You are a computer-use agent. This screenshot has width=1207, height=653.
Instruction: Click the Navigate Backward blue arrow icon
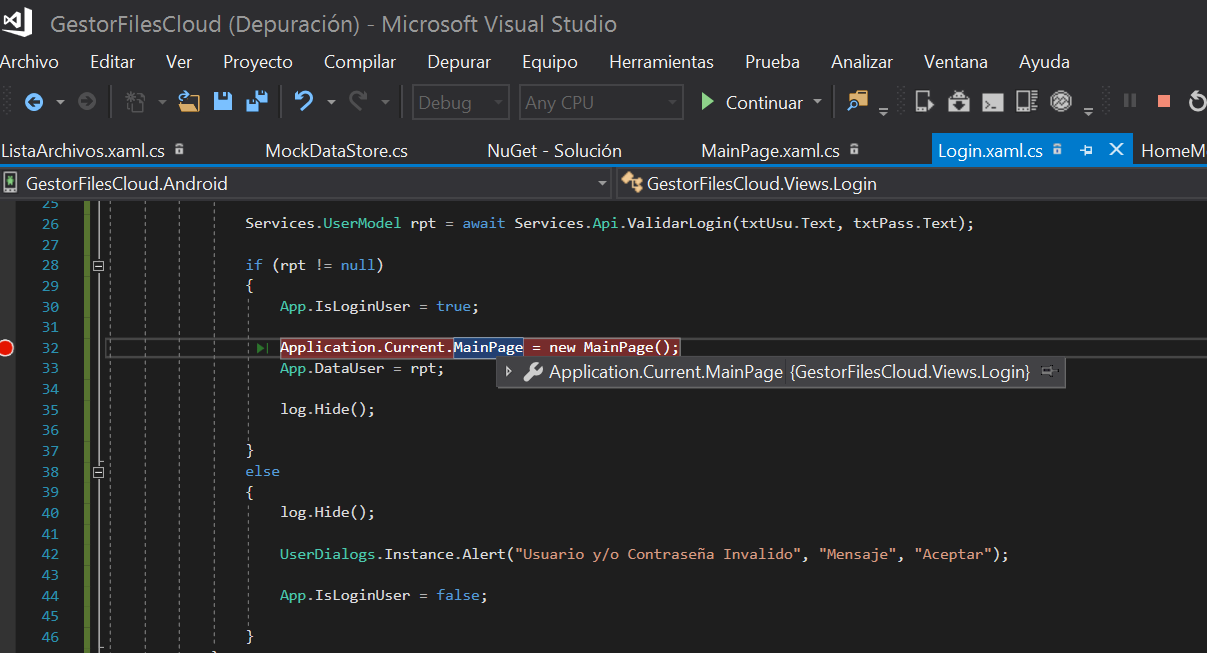tap(34, 101)
